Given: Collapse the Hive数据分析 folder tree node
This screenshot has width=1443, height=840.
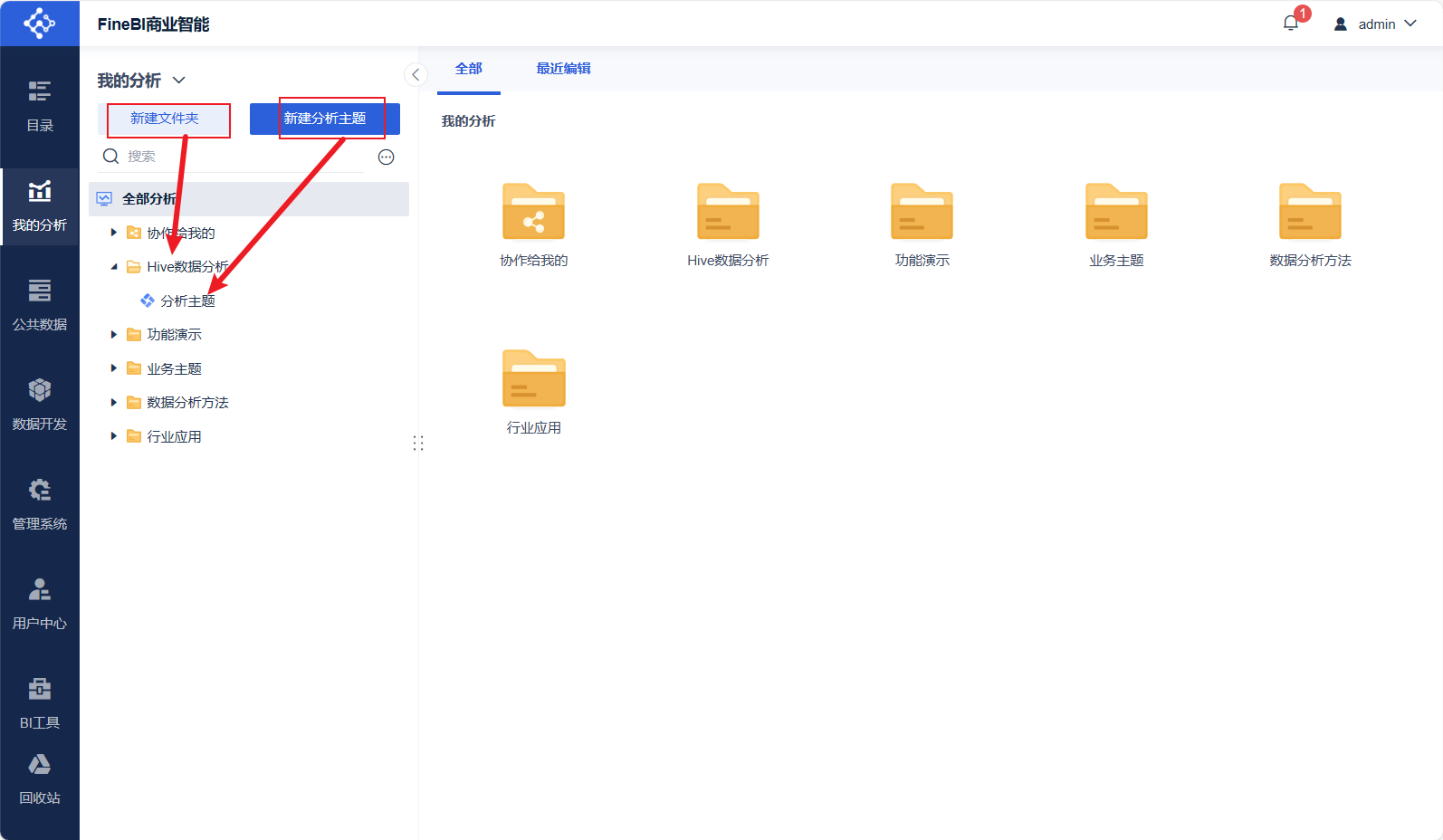Looking at the screenshot, I should [114, 267].
